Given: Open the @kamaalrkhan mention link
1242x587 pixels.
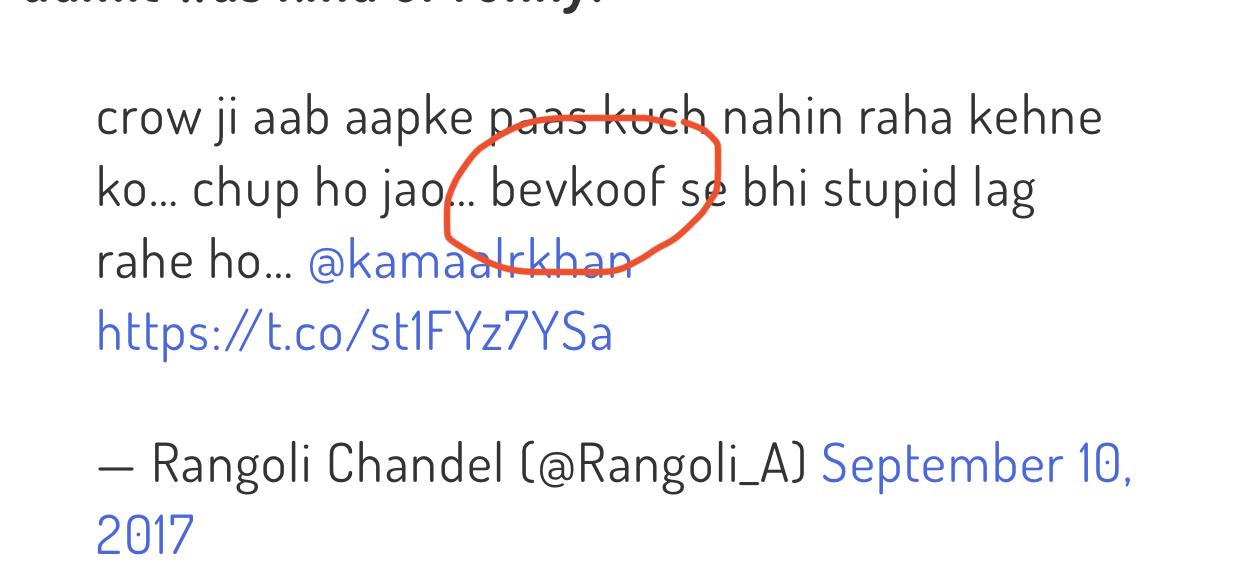Looking at the screenshot, I should (470, 262).
